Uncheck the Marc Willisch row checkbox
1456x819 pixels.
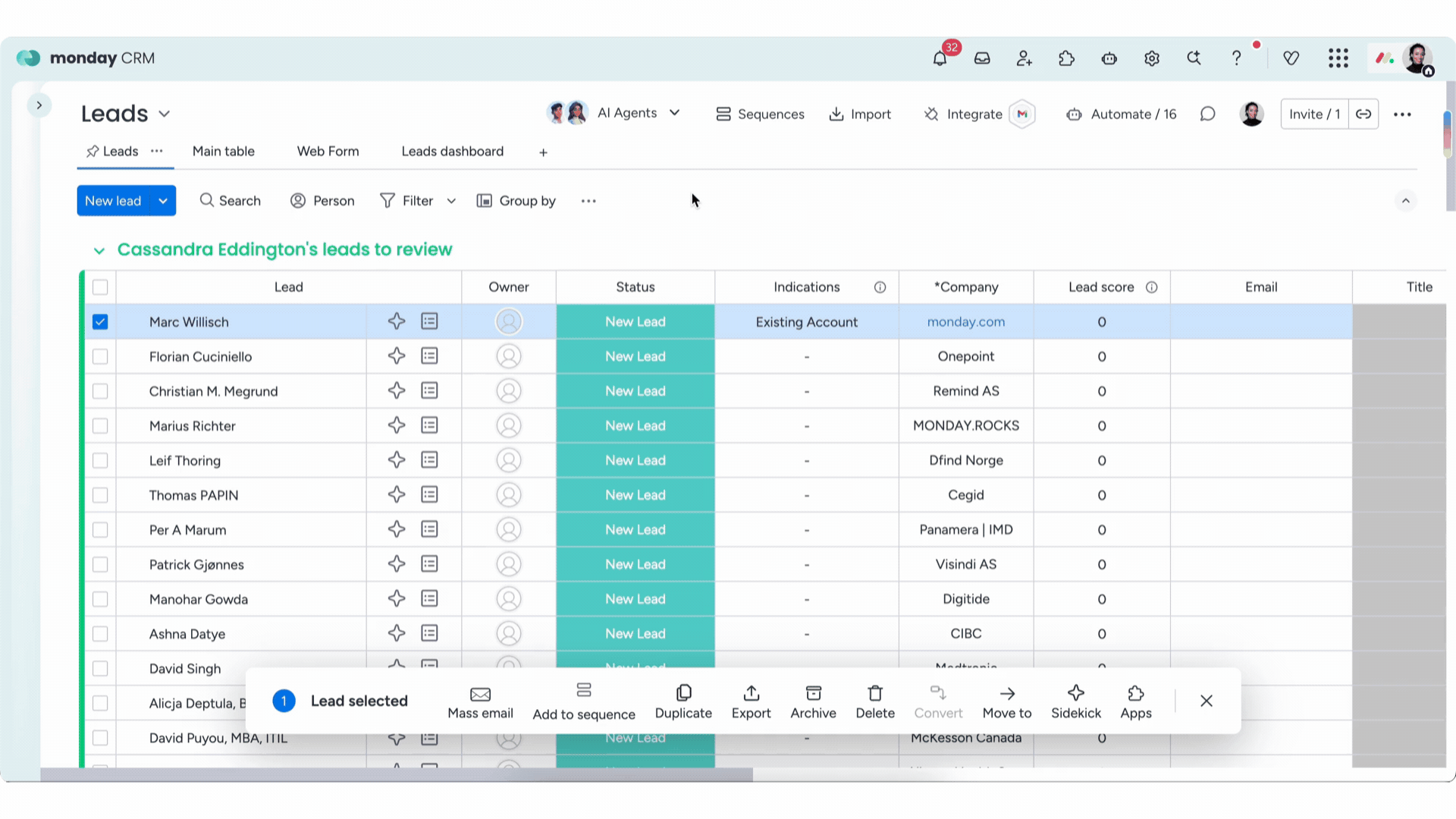pos(100,322)
